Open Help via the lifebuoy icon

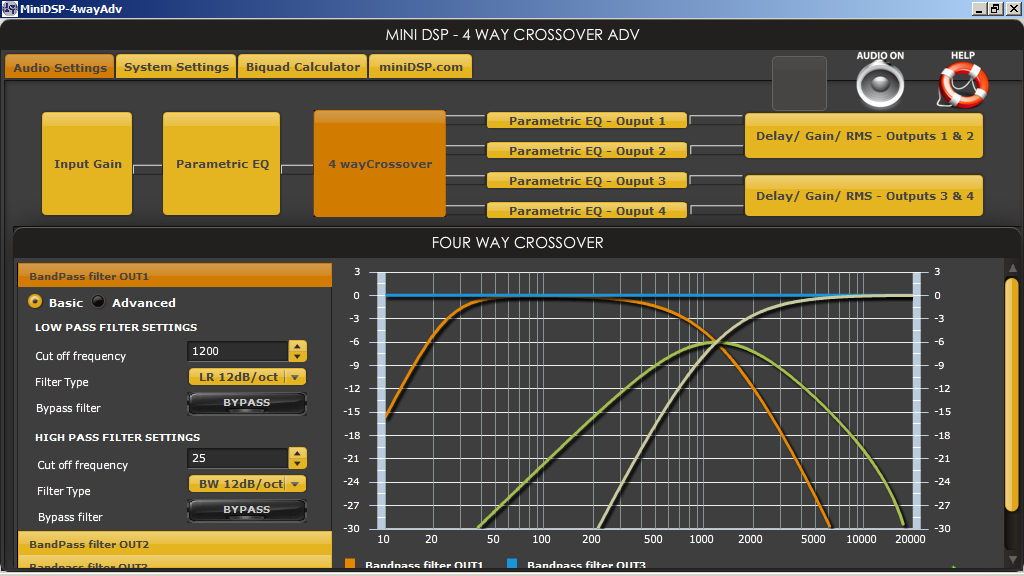[963, 86]
